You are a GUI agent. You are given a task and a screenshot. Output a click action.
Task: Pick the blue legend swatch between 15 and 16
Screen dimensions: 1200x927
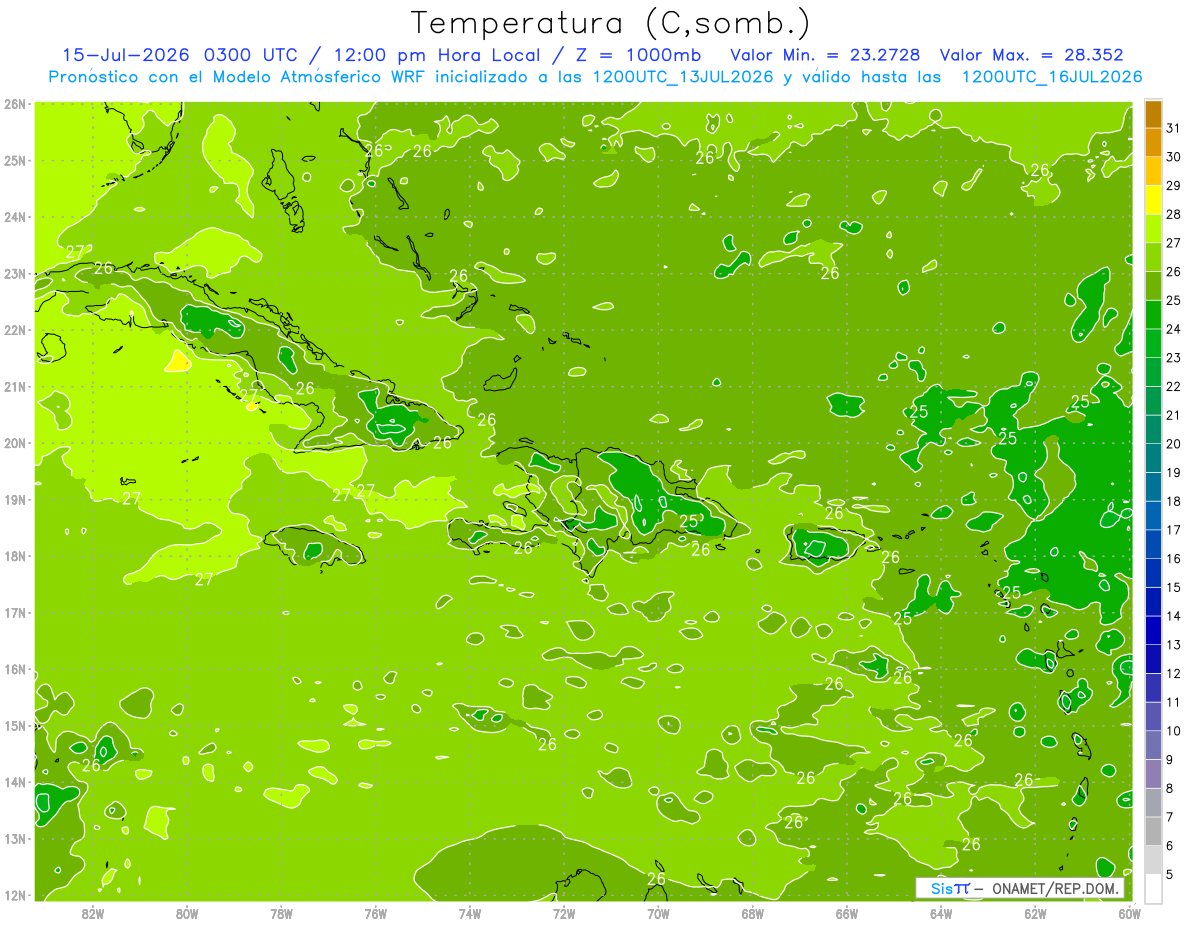1153,573
